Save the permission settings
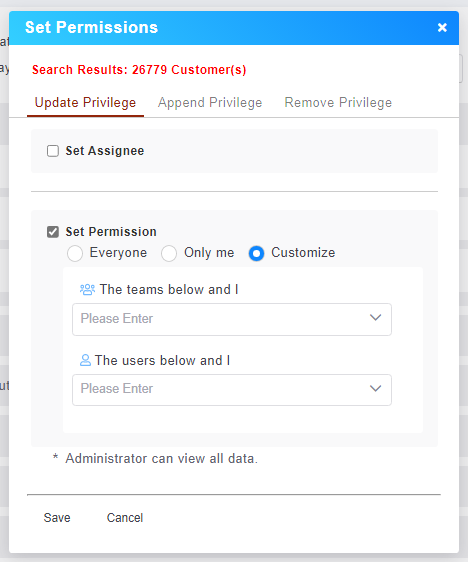 57,518
